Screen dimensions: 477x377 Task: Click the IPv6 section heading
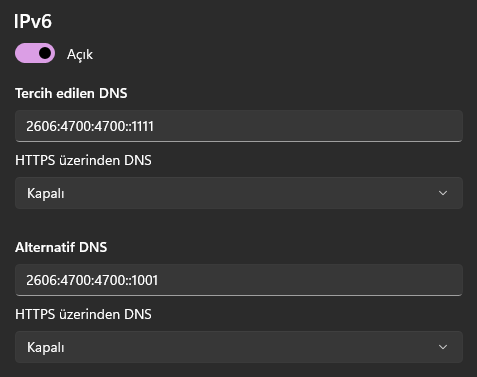point(33,21)
